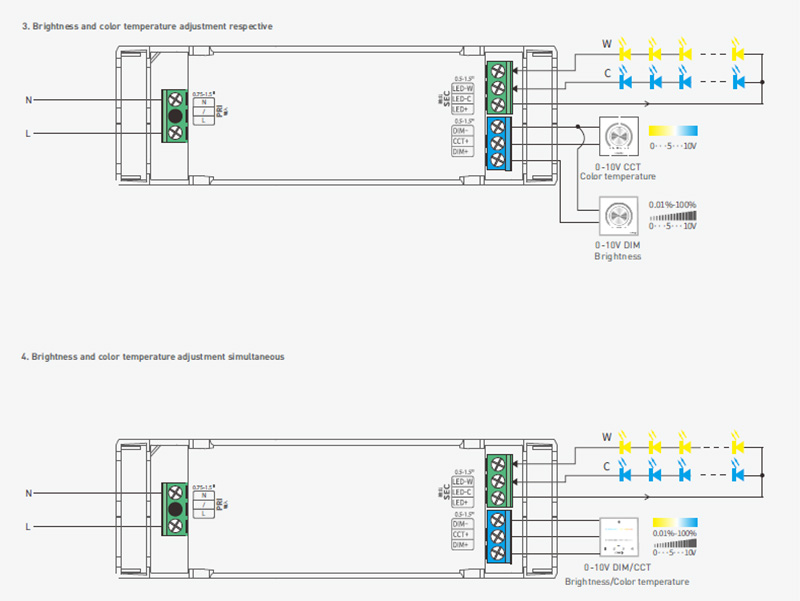The height and width of the screenshot is (601, 800).
Task: Click the SEC label beside the output terminal in diagram 4
Action: [446, 492]
